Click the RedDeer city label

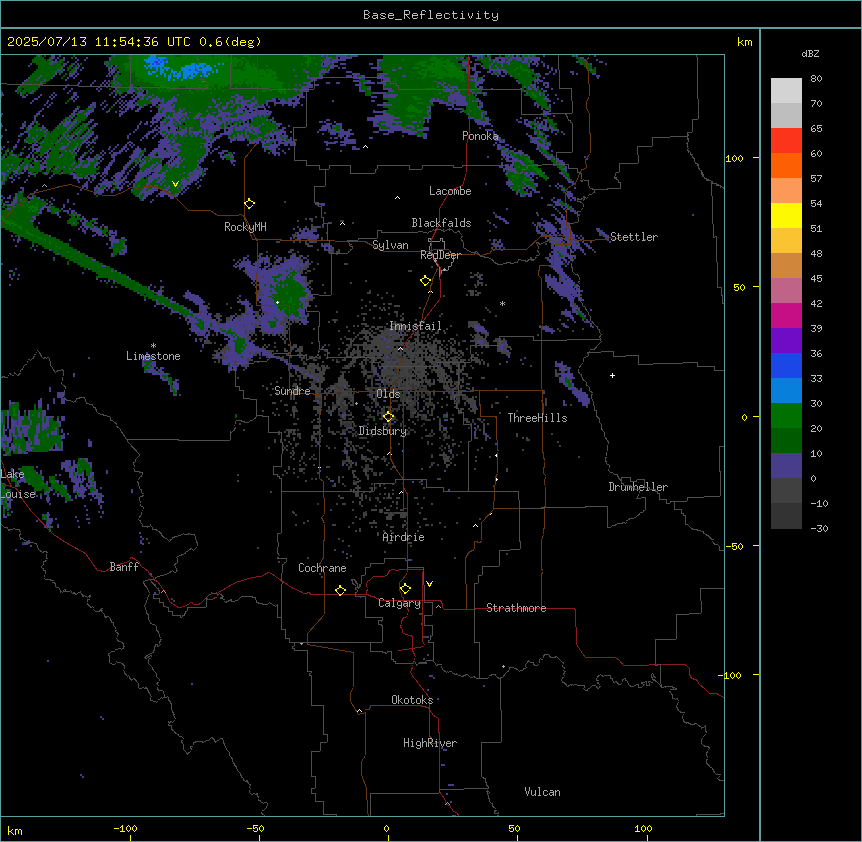click(x=440, y=255)
